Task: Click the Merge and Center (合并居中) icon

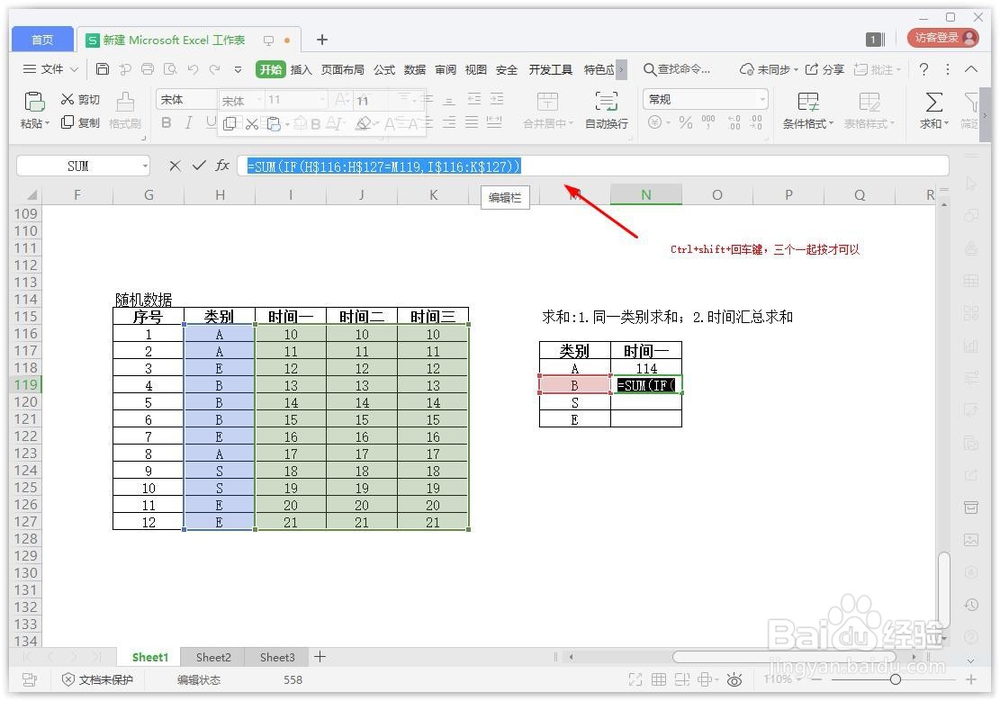Action: (547, 101)
